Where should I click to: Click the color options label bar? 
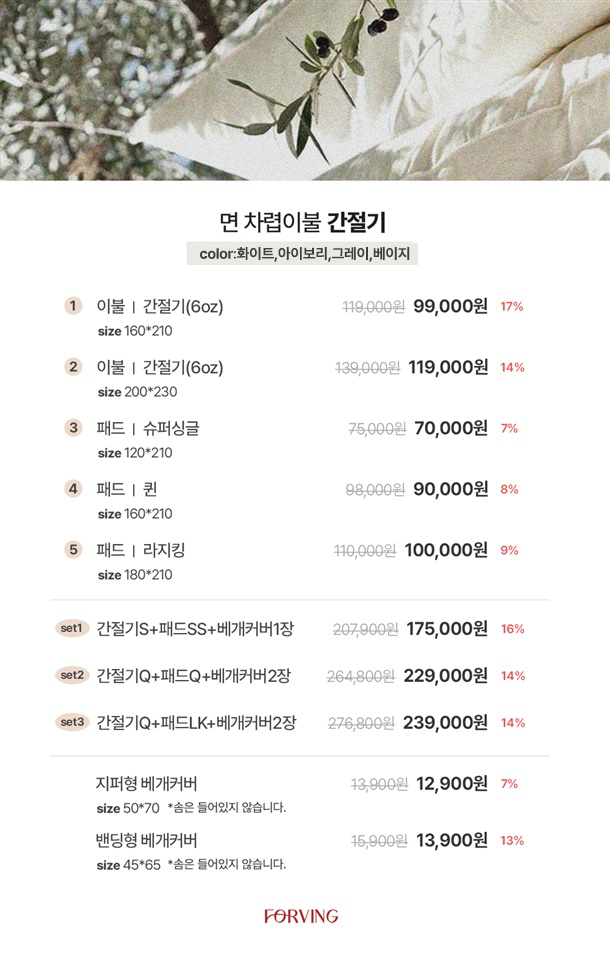tap(302, 253)
